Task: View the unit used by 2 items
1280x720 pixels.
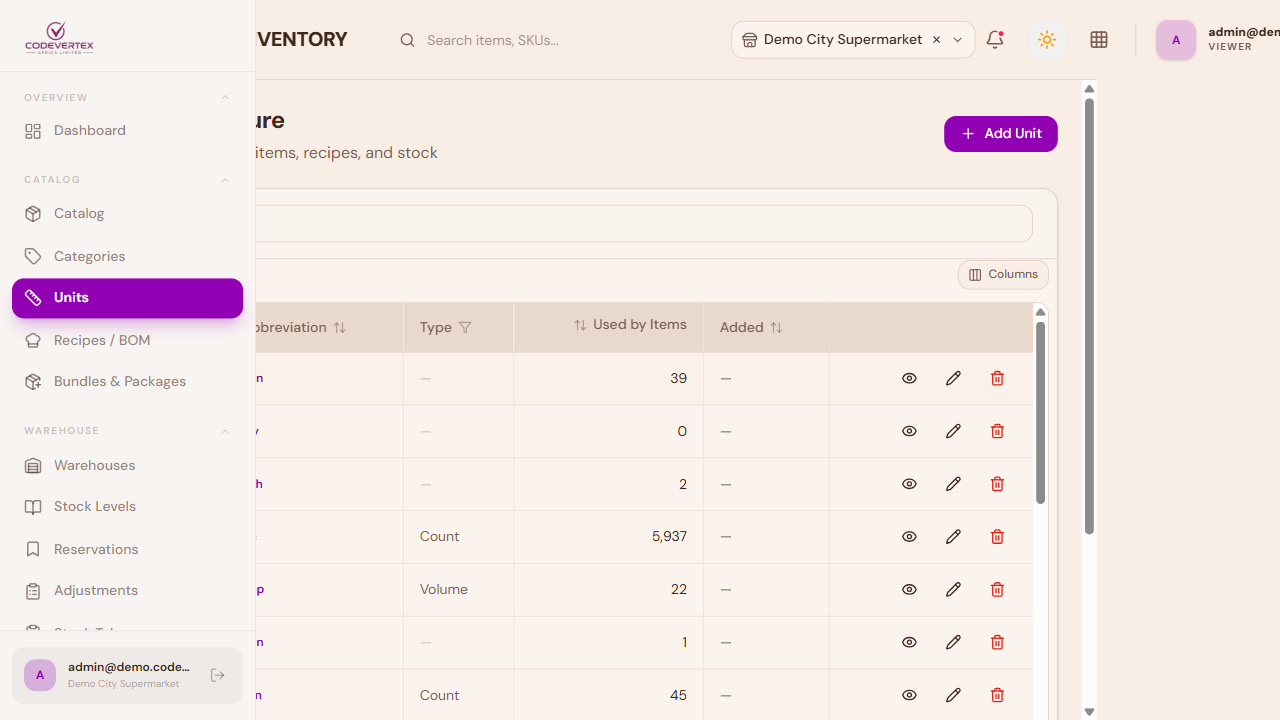Action: (909, 484)
